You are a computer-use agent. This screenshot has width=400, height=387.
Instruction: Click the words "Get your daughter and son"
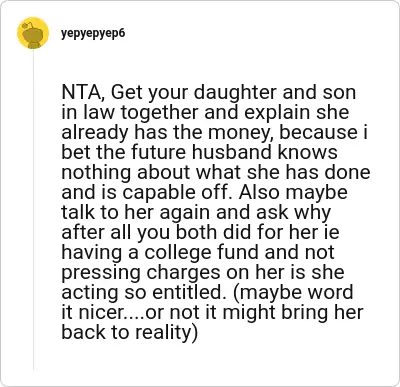coord(233,93)
